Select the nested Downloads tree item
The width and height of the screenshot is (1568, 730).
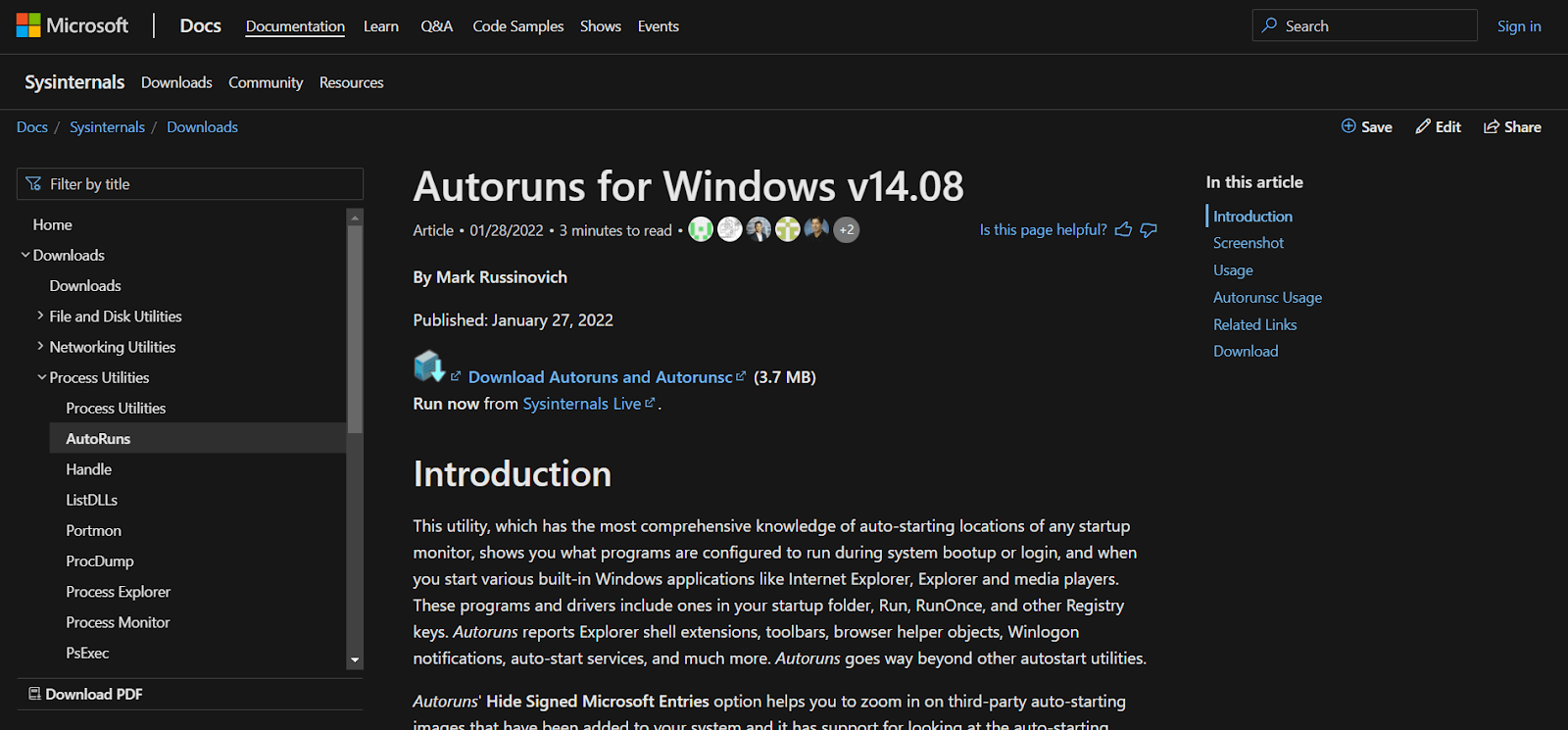85,286
